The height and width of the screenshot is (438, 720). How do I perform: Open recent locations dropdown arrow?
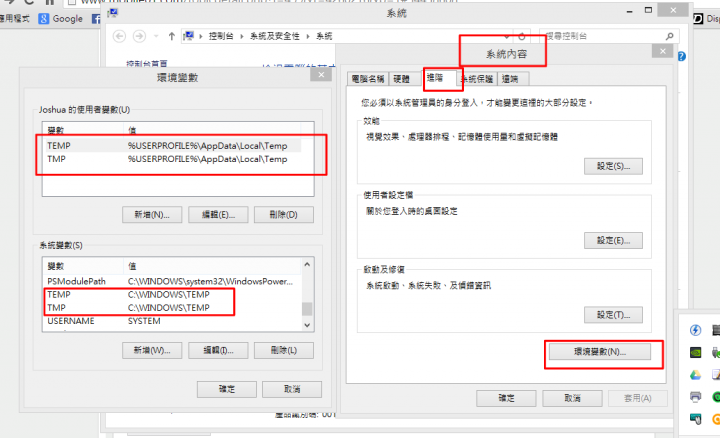pyautogui.click(x=156, y=36)
